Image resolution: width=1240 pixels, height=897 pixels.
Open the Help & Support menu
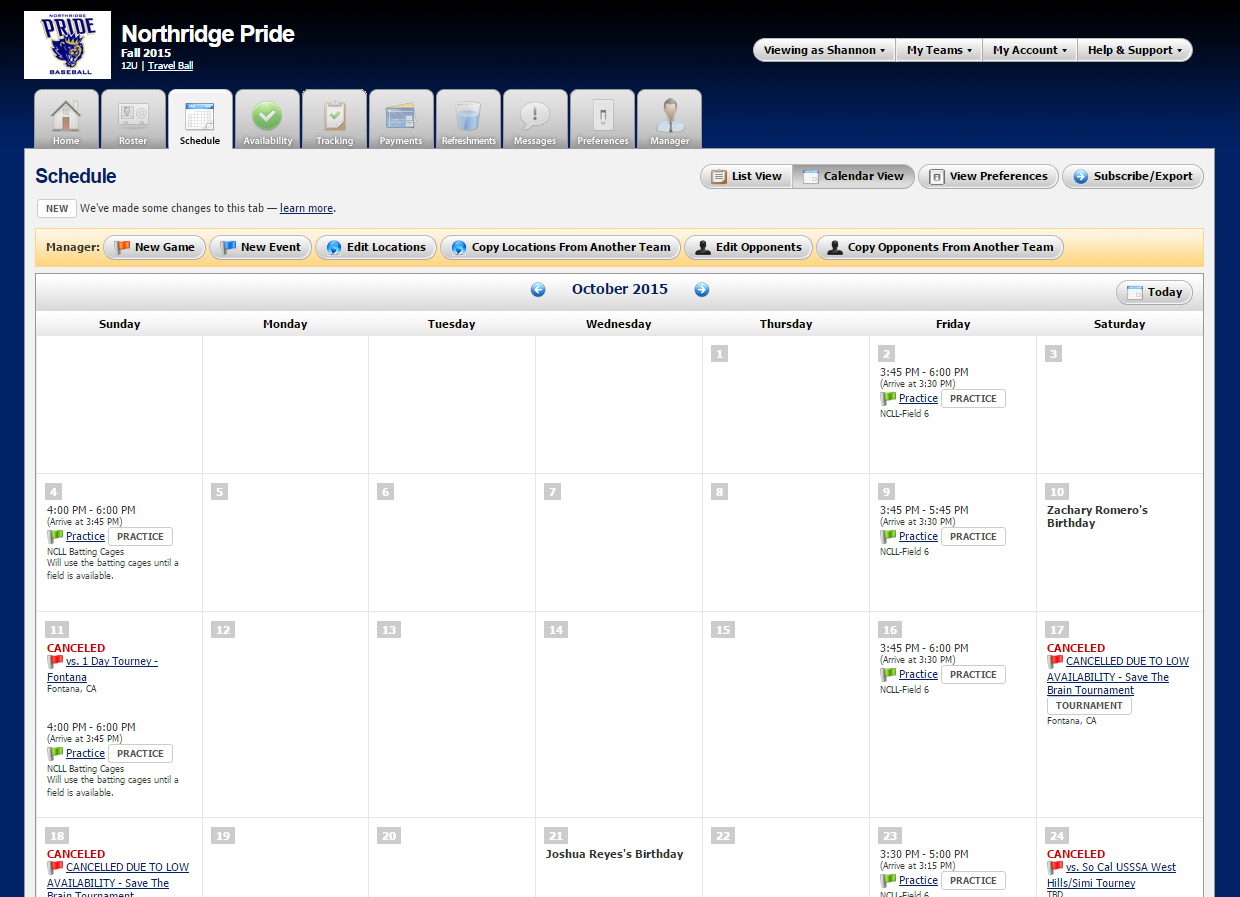tap(1134, 50)
